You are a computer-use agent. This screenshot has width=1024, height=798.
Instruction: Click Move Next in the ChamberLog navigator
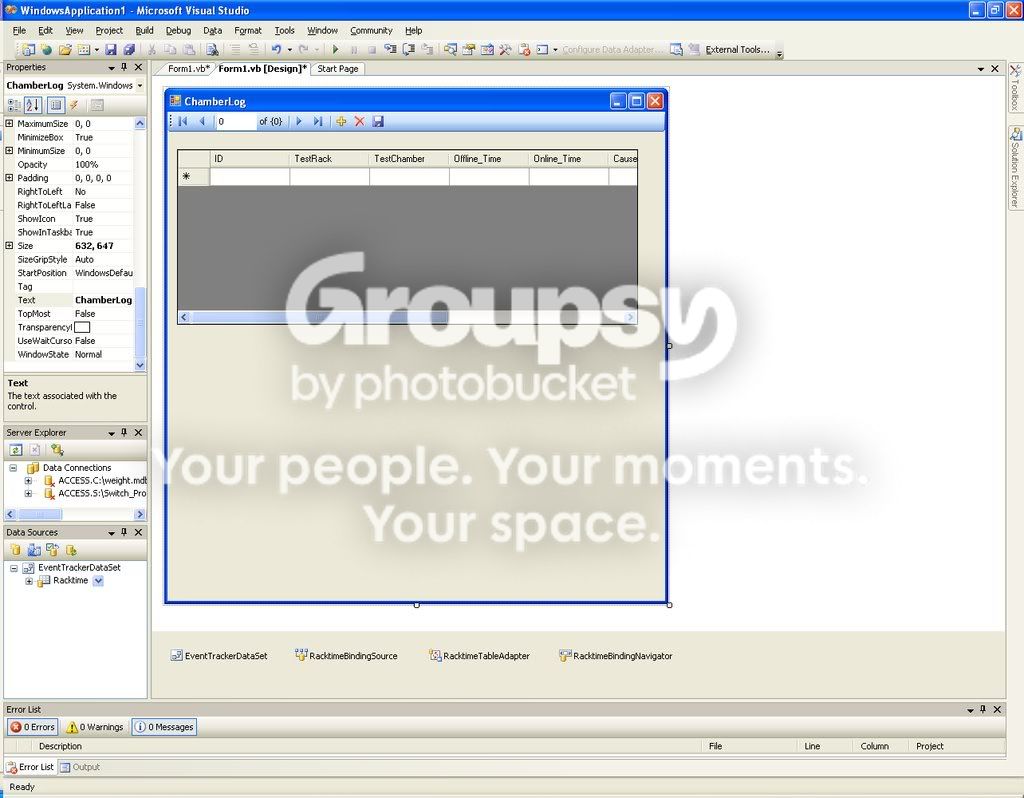click(x=299, y=121)
